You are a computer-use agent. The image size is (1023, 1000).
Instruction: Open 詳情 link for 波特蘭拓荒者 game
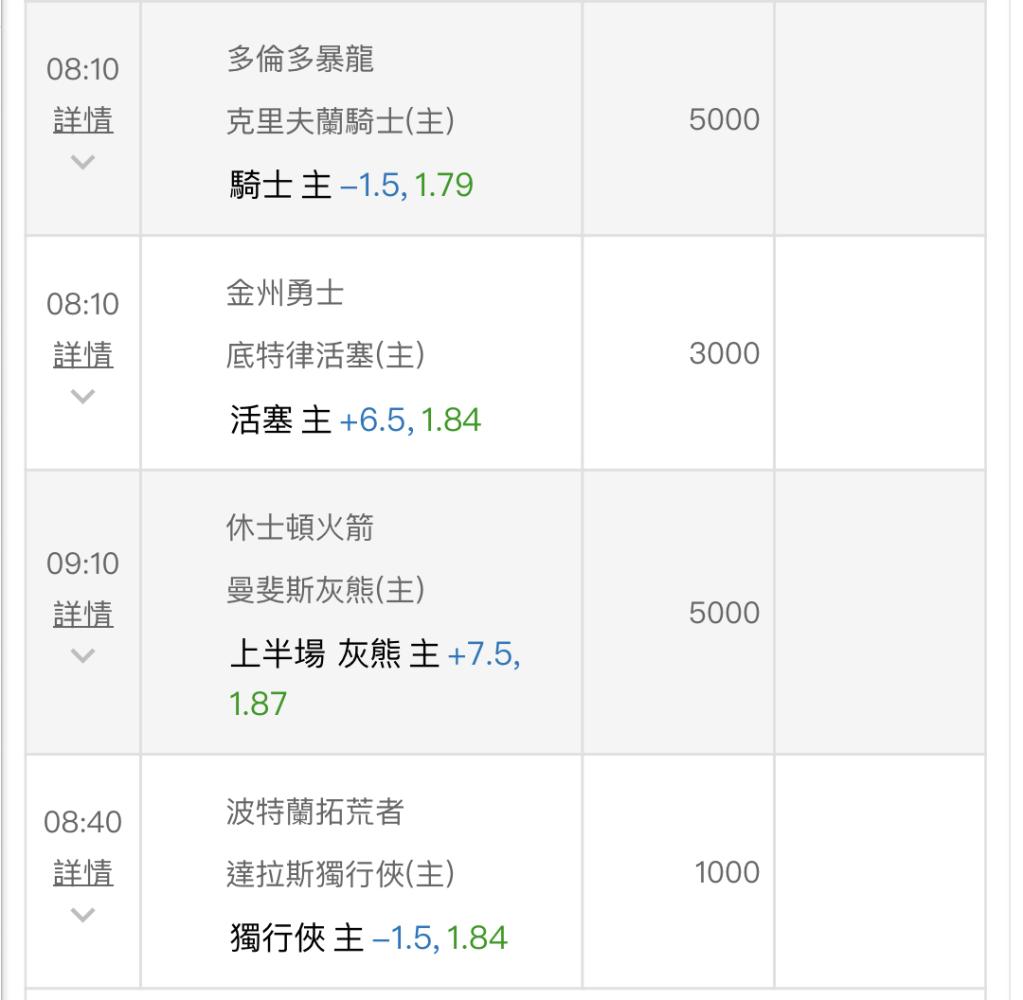(83, 873)
